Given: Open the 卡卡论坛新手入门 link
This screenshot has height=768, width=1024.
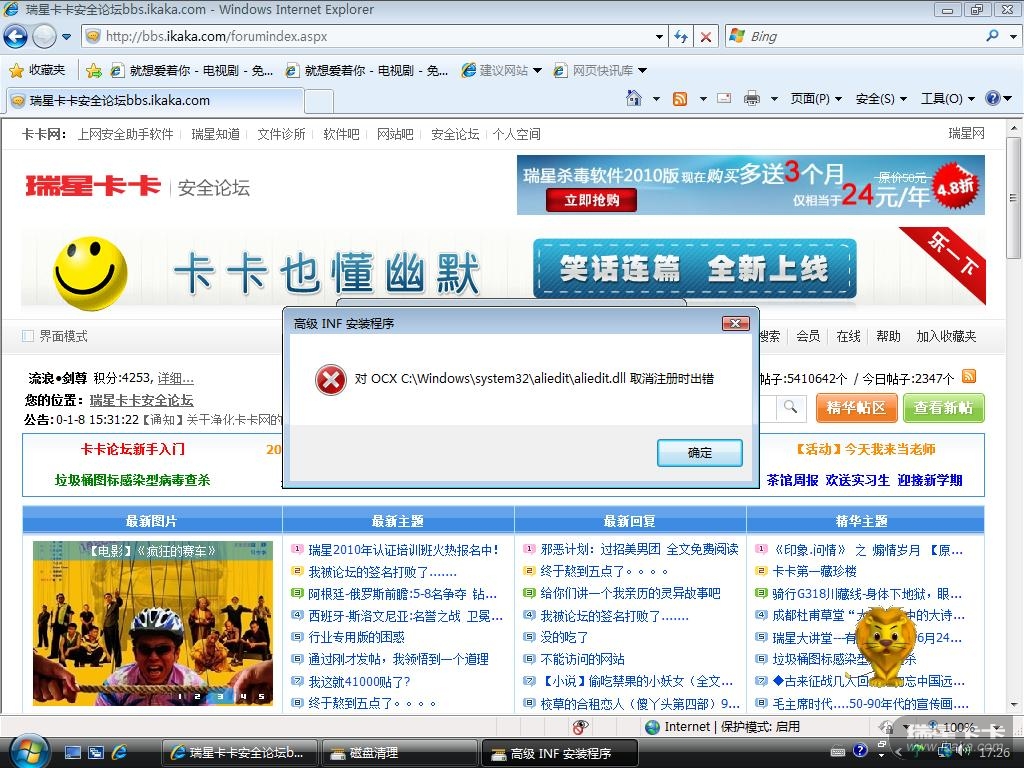Looking at the screenshot, I should tap(133, 449).
